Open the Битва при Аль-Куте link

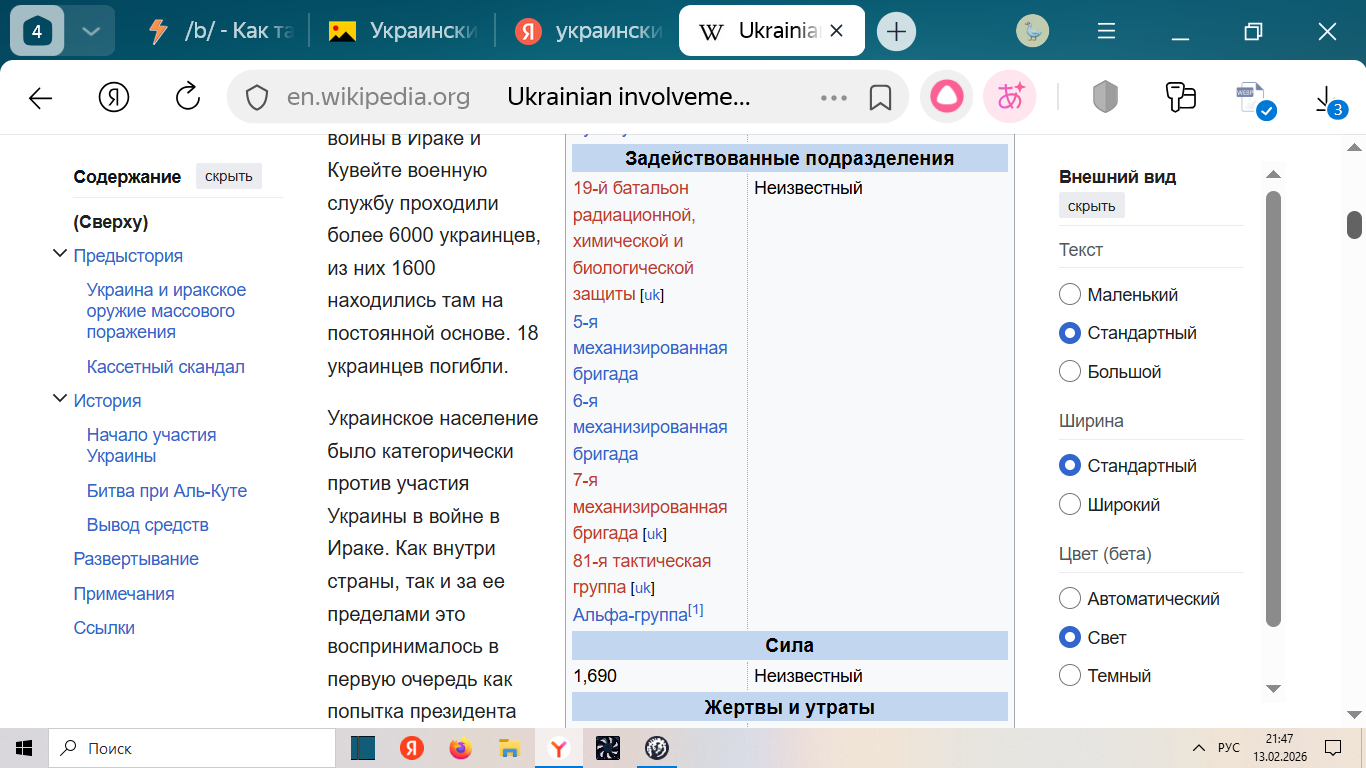pos(166,491)
